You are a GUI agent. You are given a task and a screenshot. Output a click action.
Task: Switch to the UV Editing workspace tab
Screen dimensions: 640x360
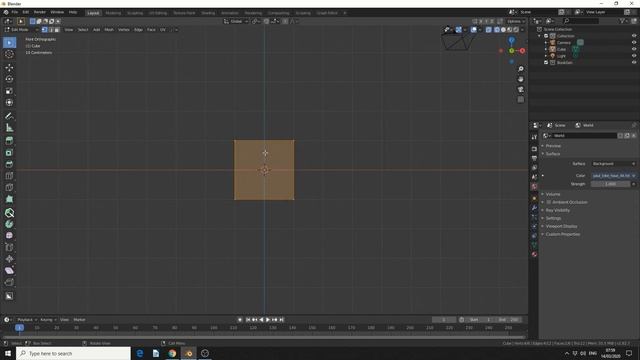click(x=158, y=13)
